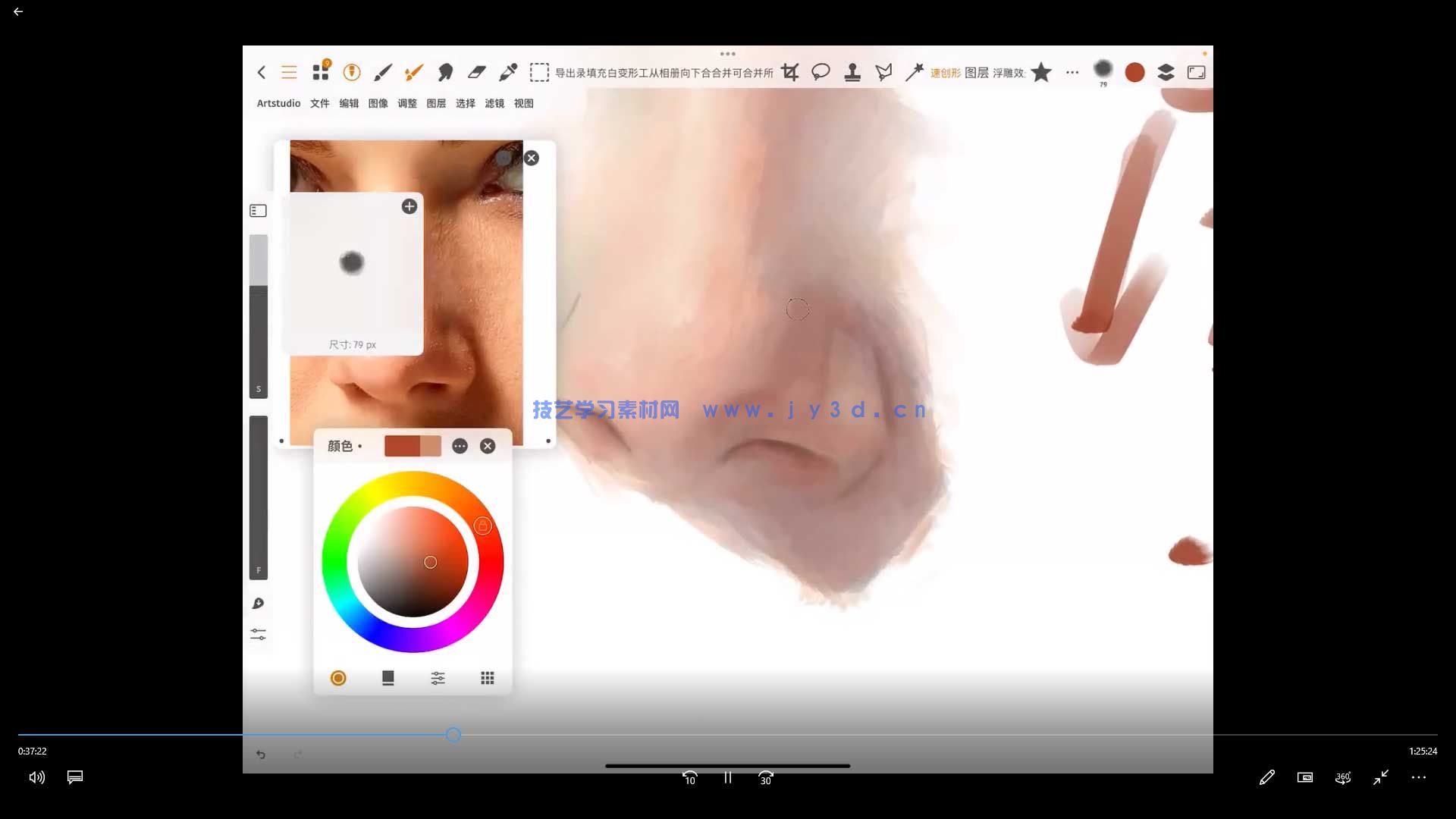The image size is (1456, 819).
Task: Select the clone stamp tool
Action: (852, 72)
